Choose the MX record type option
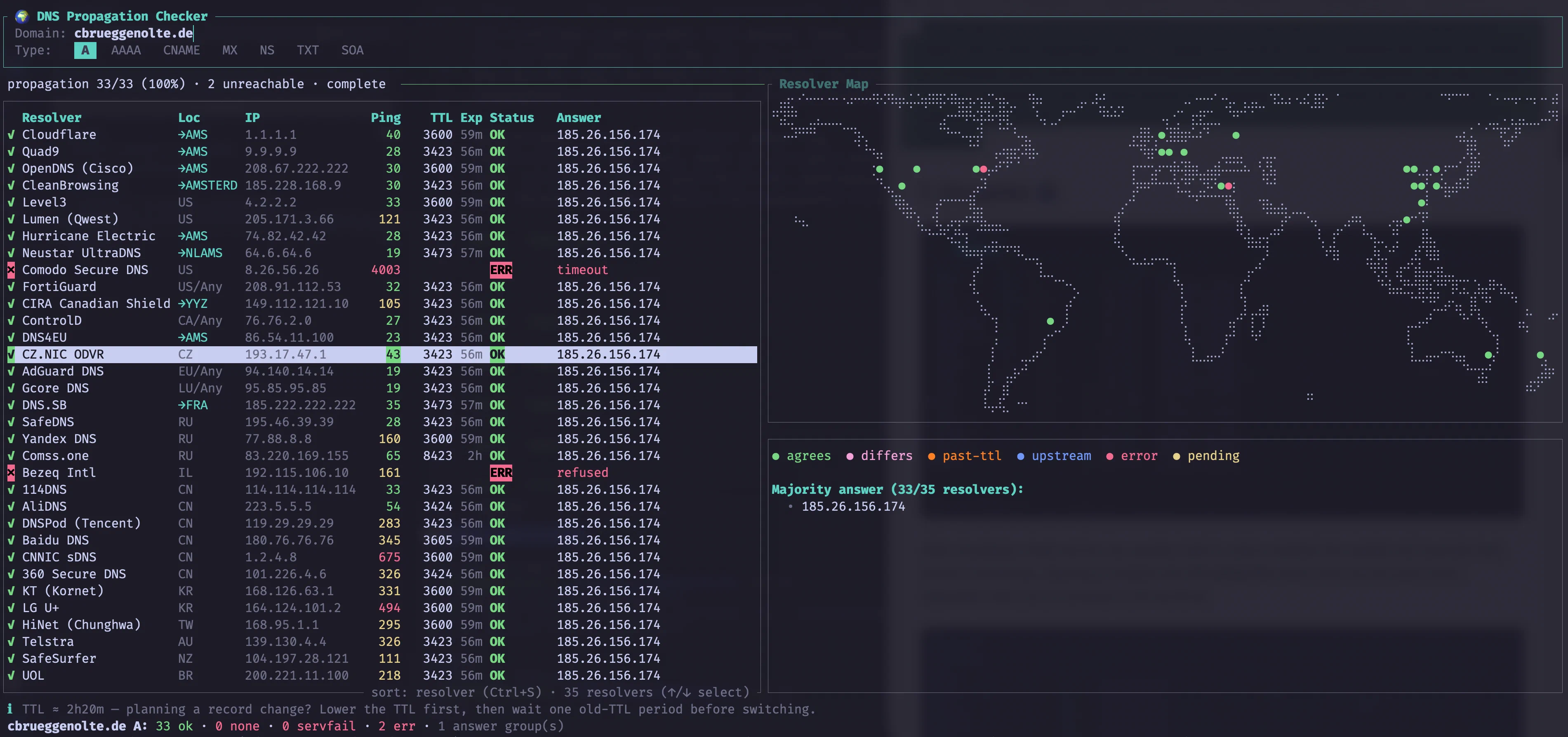Screen dimensions: 1568x737 tap(229, 51)
